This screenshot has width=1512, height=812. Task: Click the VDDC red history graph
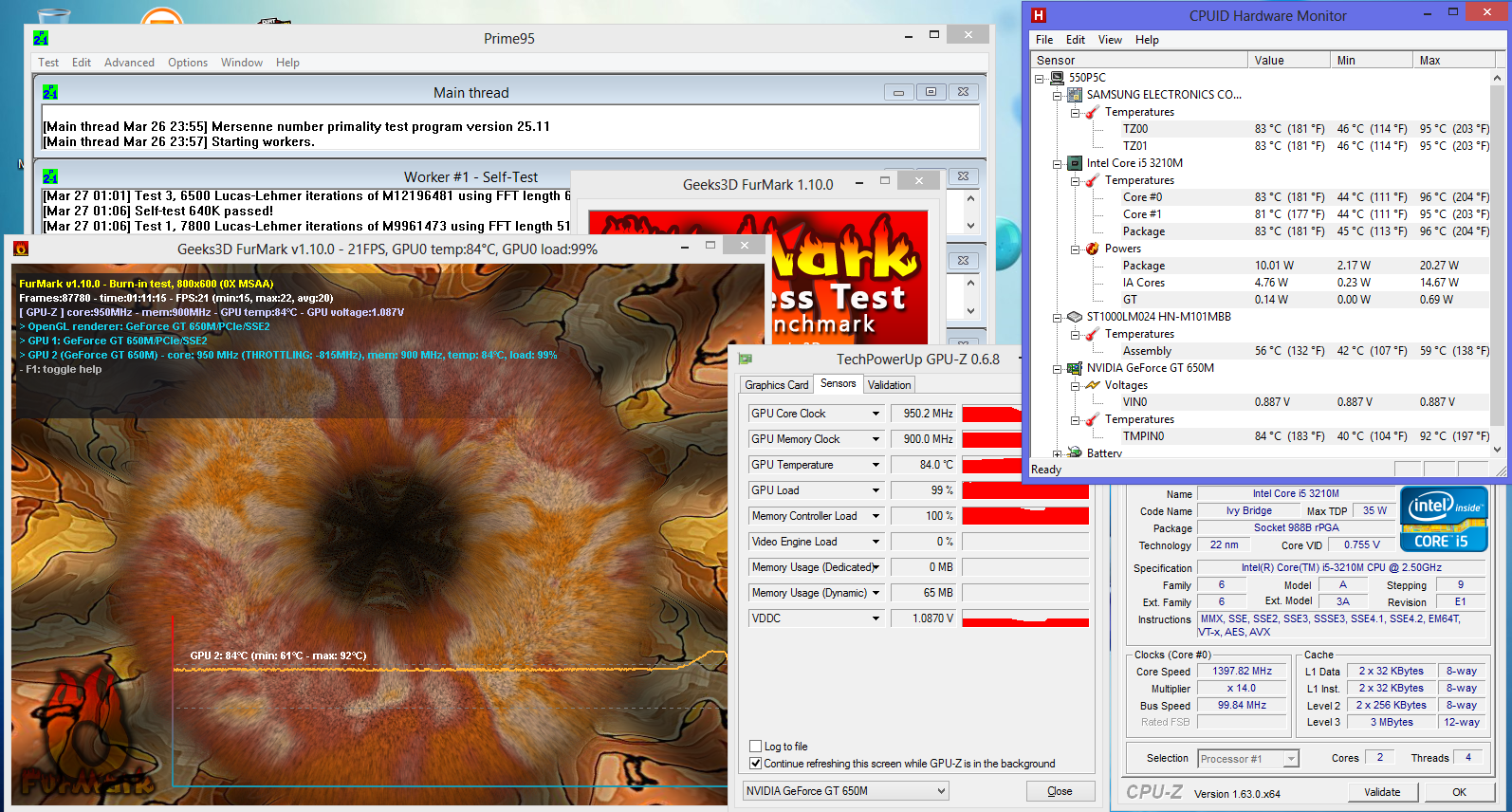[x=1025, y=618]
